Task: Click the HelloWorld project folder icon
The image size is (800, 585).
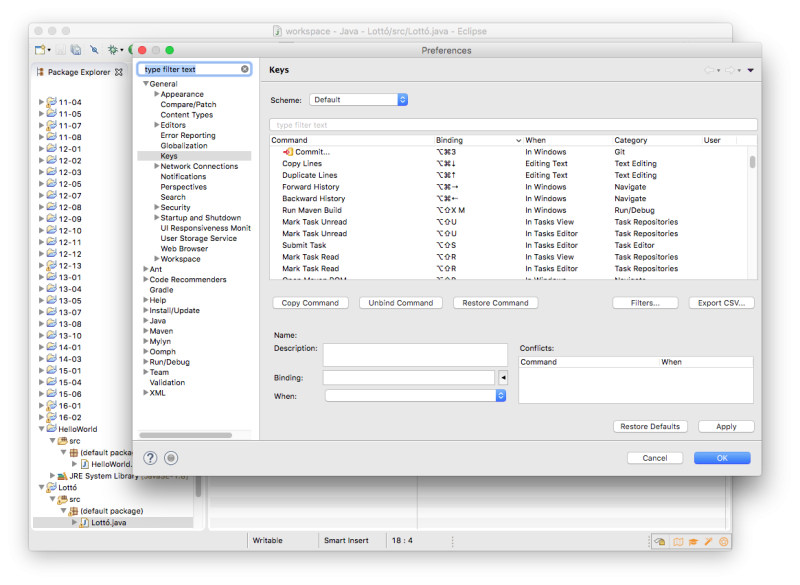Action: click(x=52, y=429)
